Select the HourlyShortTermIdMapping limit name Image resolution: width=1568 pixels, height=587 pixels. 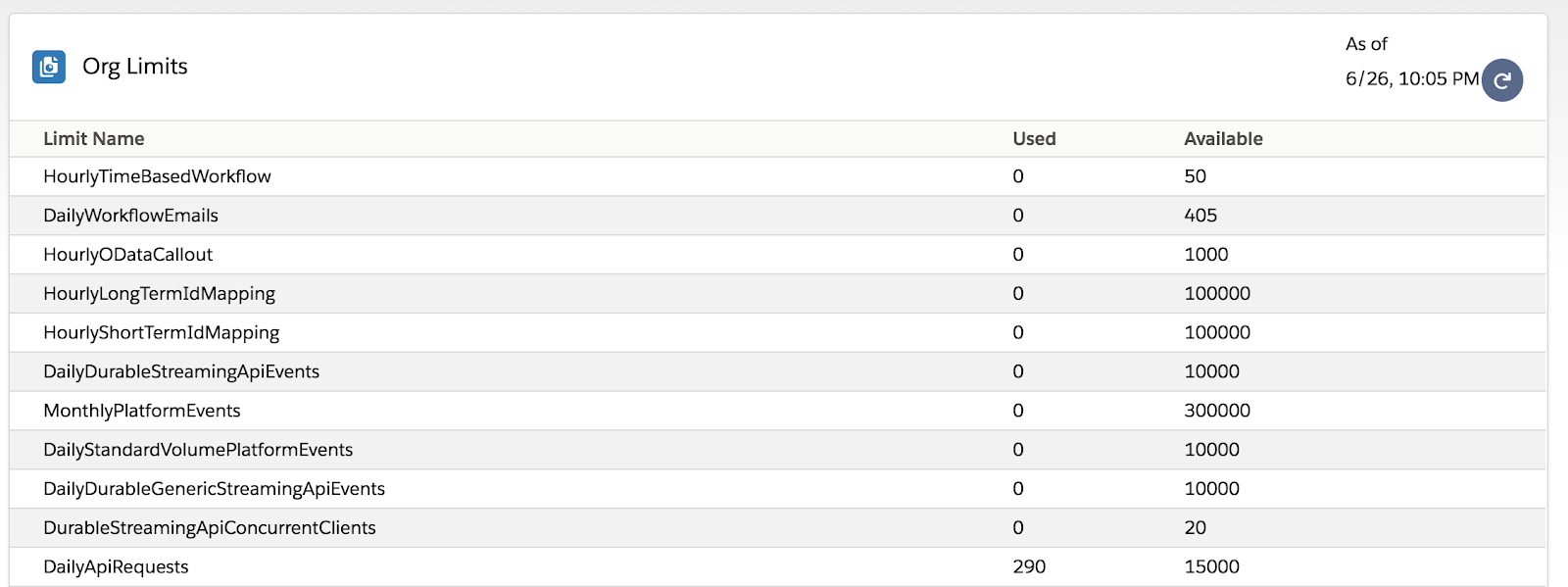[161, 333]
